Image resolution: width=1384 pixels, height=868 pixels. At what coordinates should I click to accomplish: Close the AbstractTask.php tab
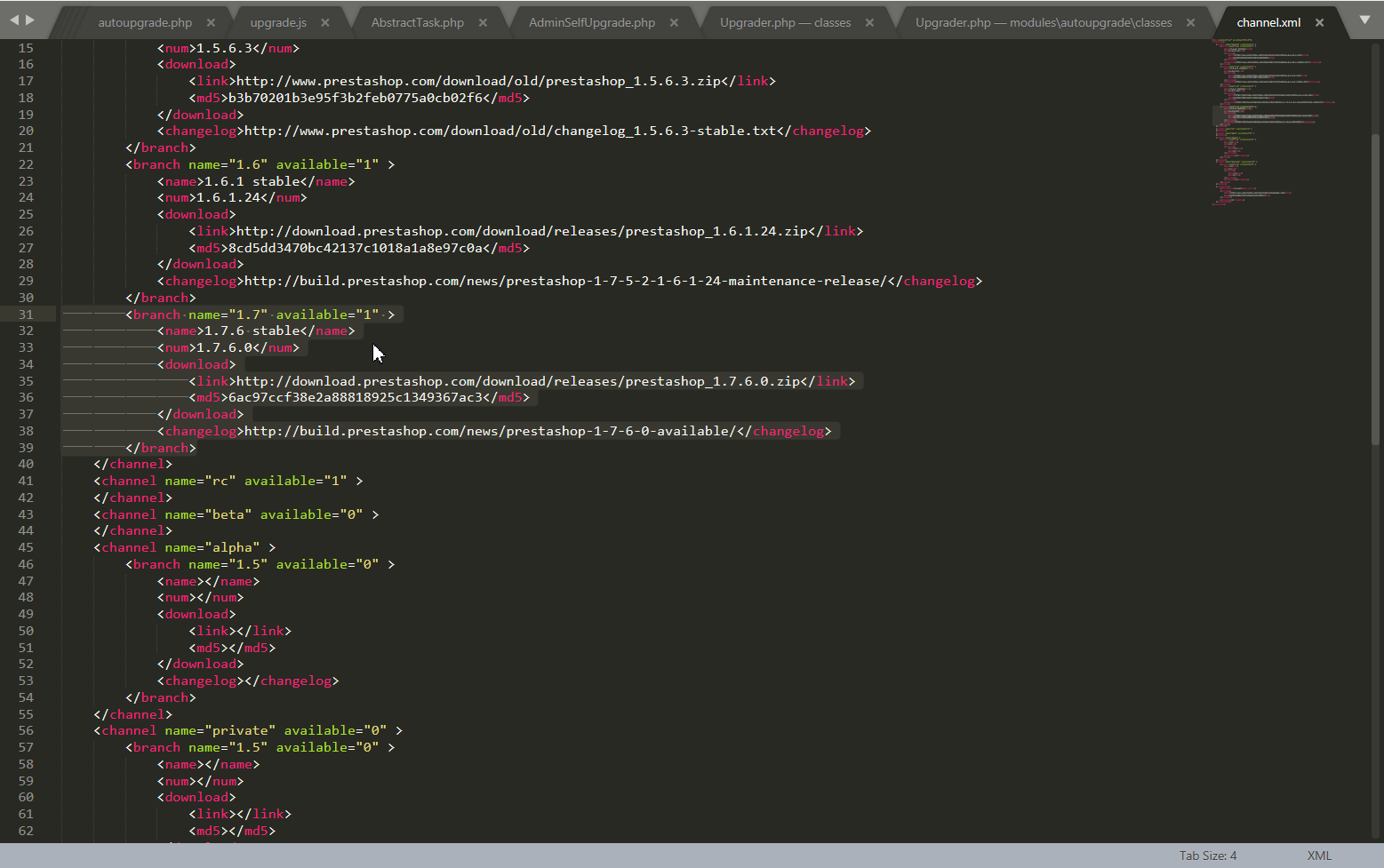483,23
